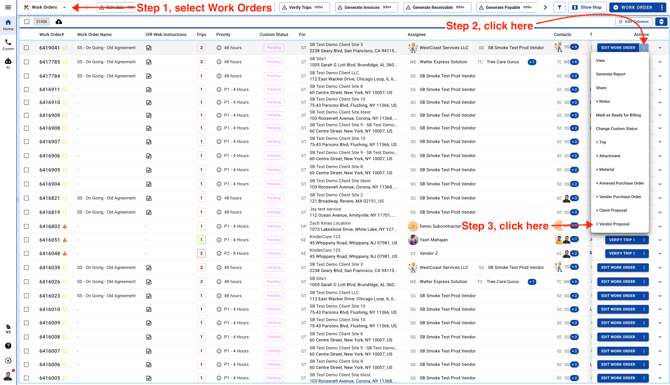Click Verify Trip 1 button for 6416051
670x385 pixels.
[x=622, y=240]
